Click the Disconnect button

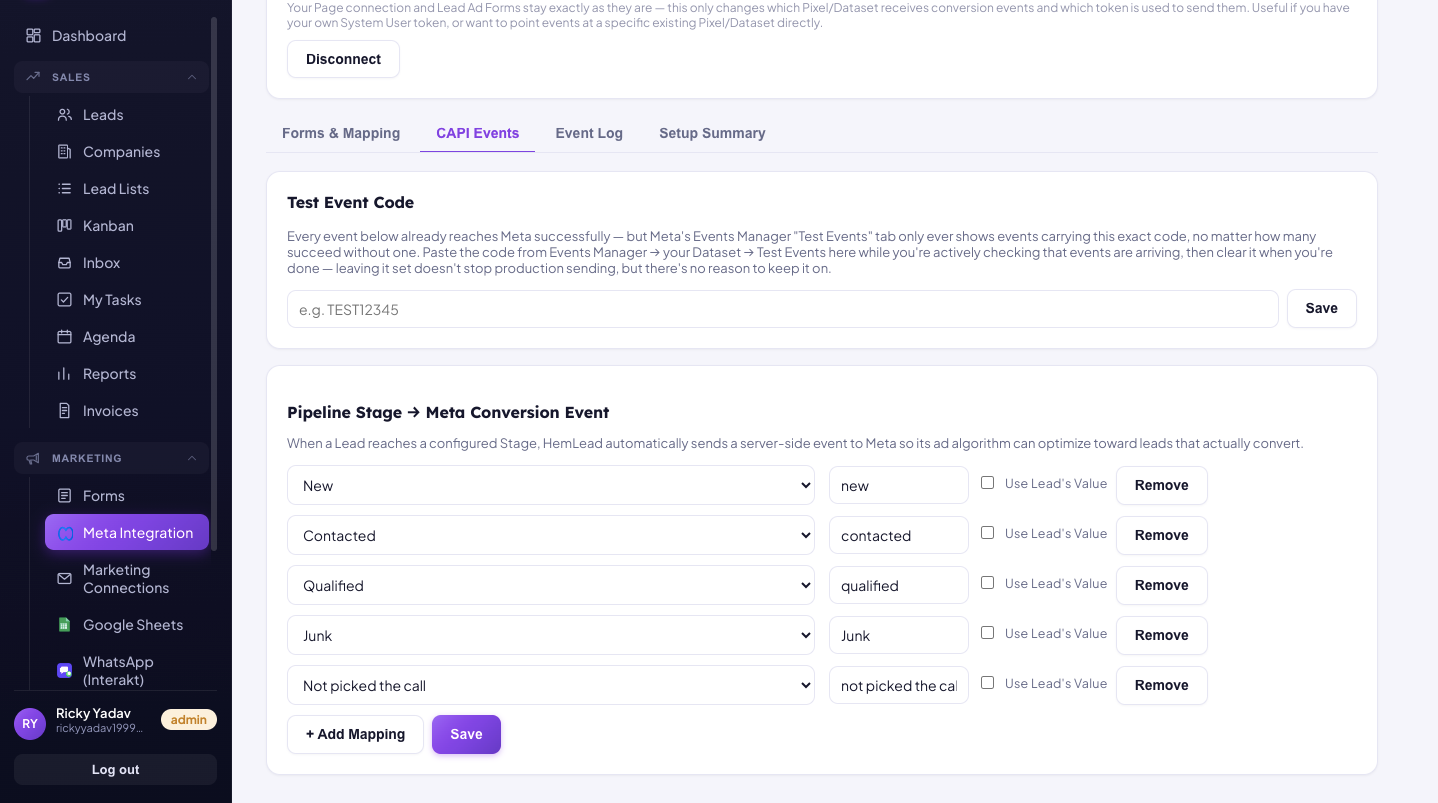[343, 59]
